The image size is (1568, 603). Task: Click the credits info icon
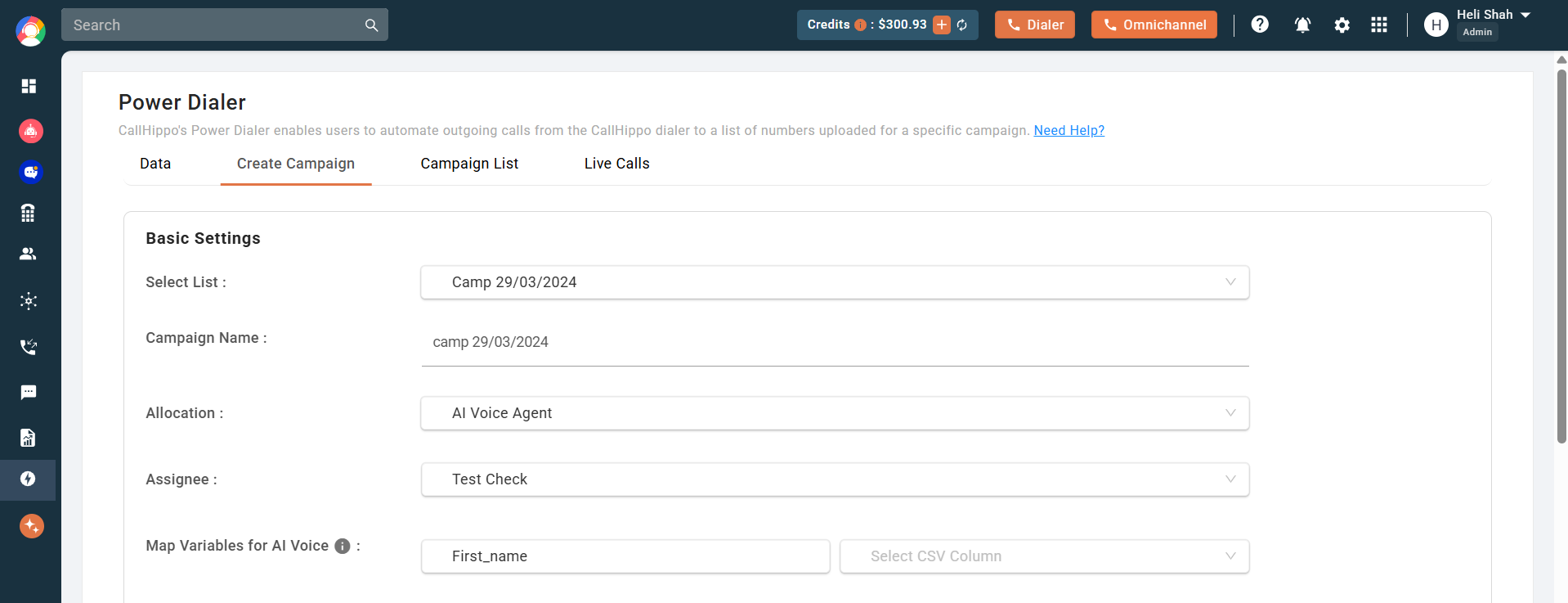point(860,25)
